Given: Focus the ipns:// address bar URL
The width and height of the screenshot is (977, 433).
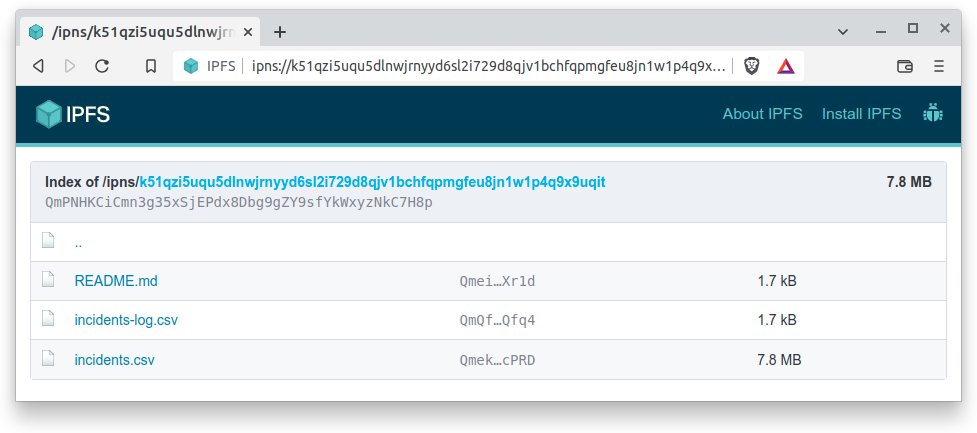Looking at the screenshot, I should [488, 66].
